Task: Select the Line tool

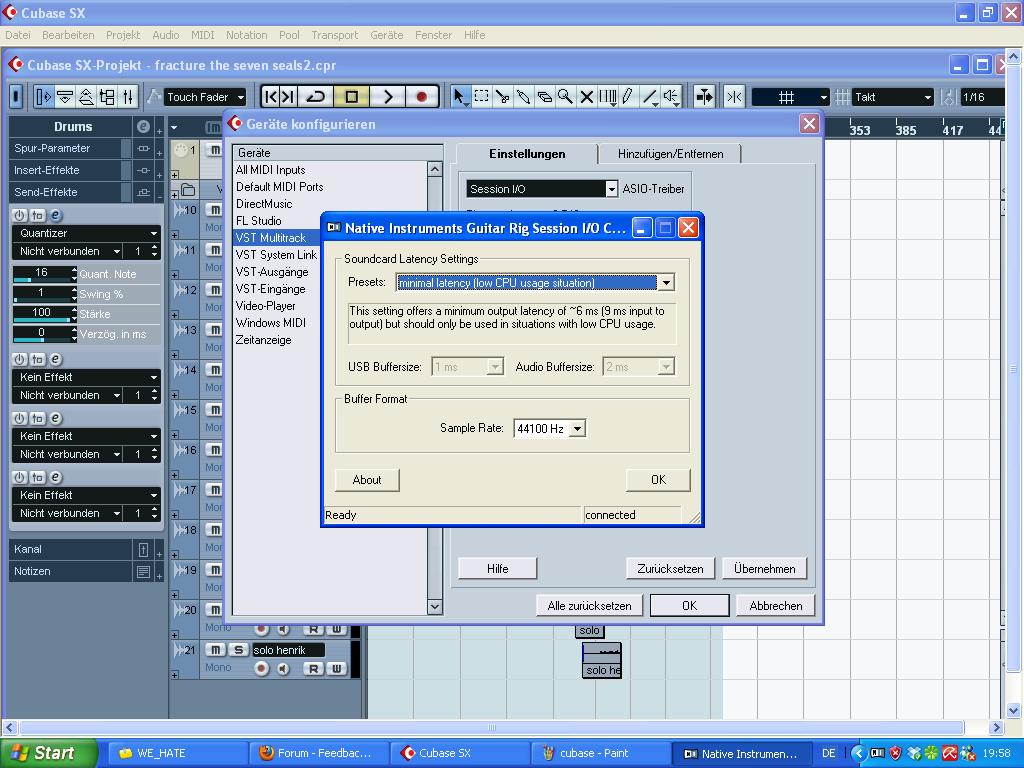Action: (x=649, y=97)
